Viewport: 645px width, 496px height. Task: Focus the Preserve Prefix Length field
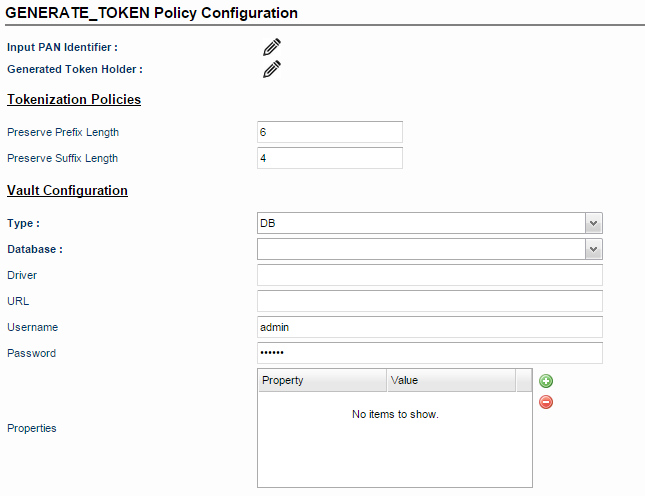tap(330, 132)
